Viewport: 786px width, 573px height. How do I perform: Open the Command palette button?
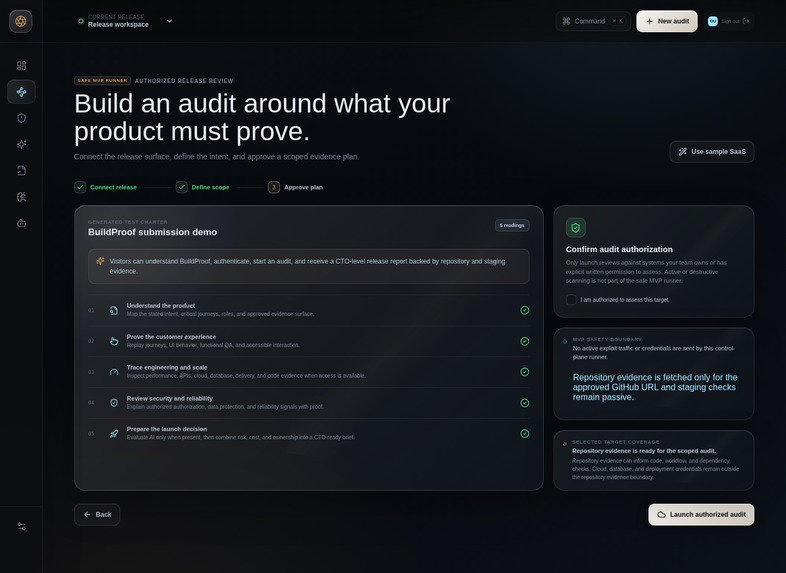click(x=593, y=21)
